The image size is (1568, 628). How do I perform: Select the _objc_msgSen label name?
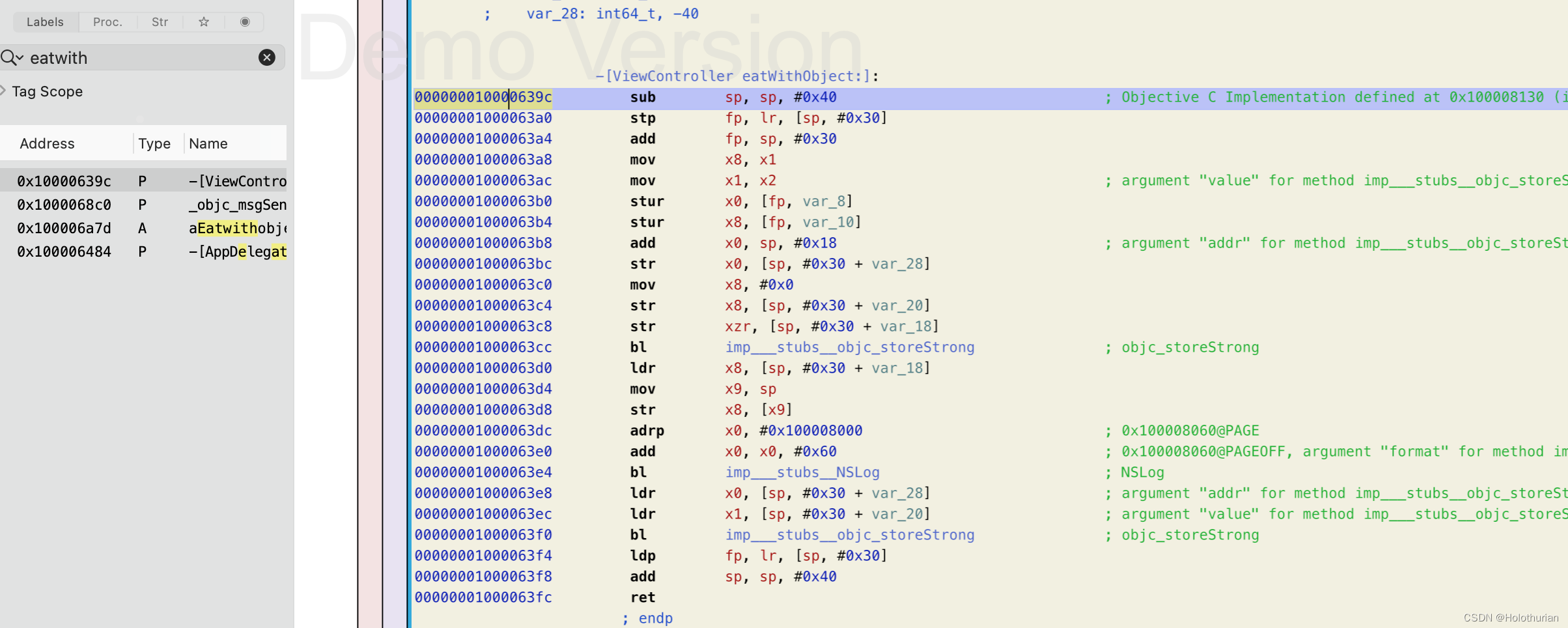tap(238, 205)
